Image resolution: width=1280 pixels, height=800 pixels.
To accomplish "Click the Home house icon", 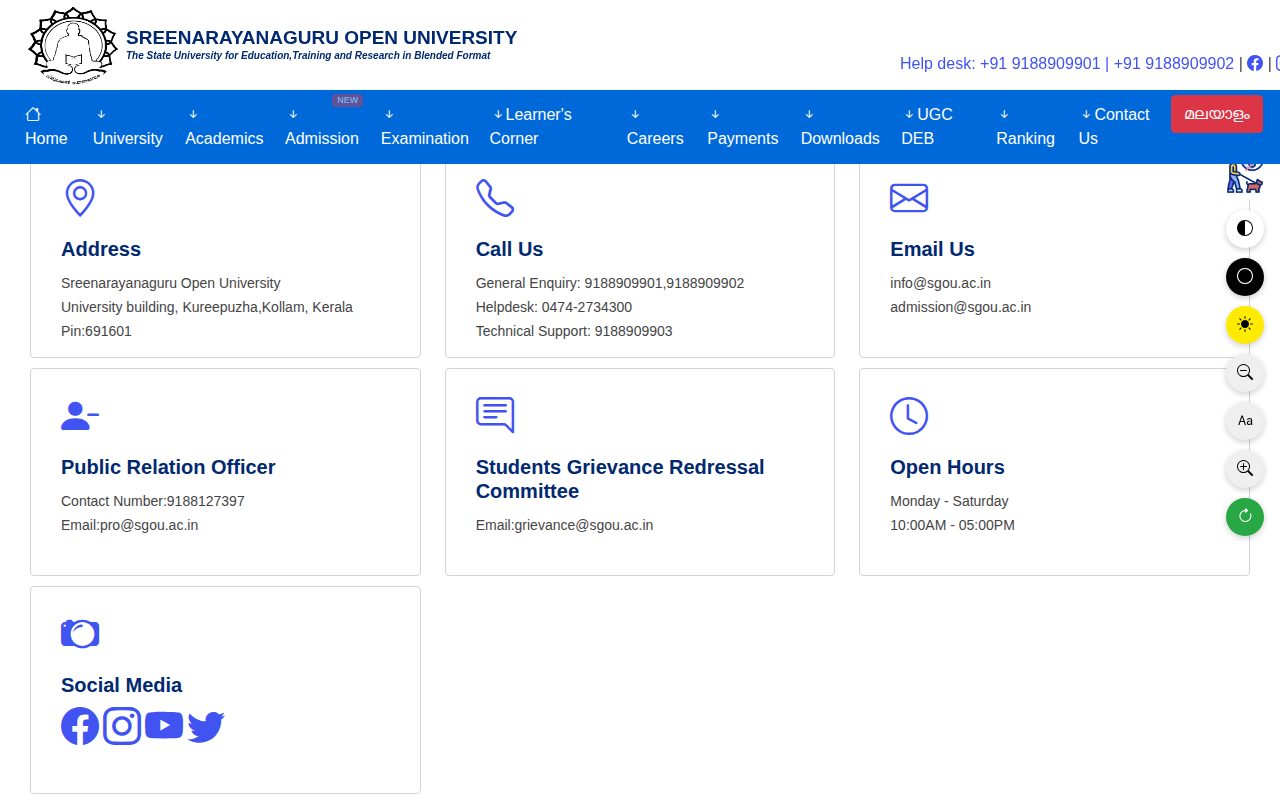I will point(33,114).
